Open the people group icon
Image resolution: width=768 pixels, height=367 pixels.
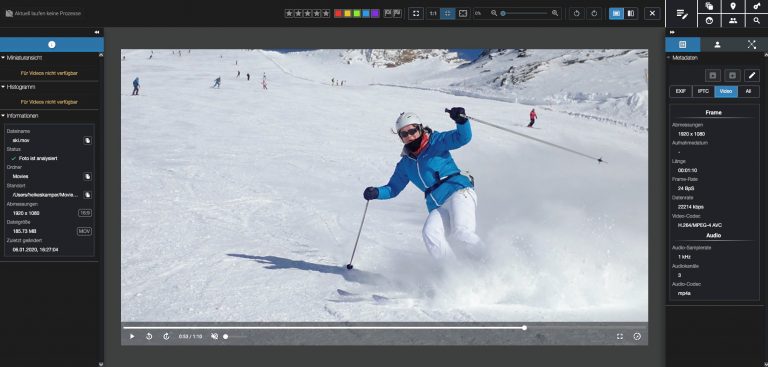click(733, 21)
